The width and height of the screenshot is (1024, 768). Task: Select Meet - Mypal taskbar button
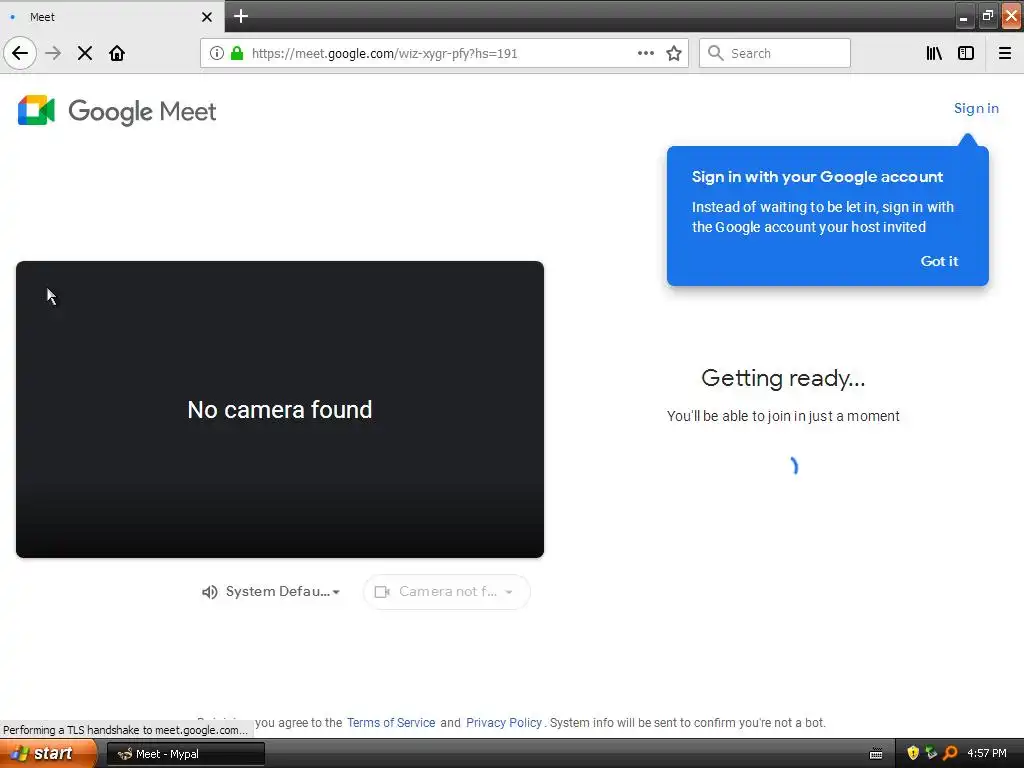(x=186, y=754)
